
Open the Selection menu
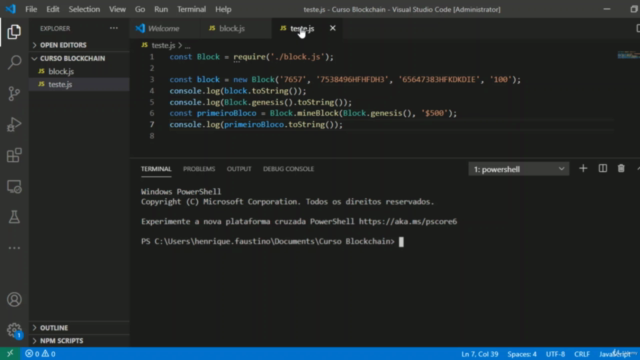(x=84, y=9)
